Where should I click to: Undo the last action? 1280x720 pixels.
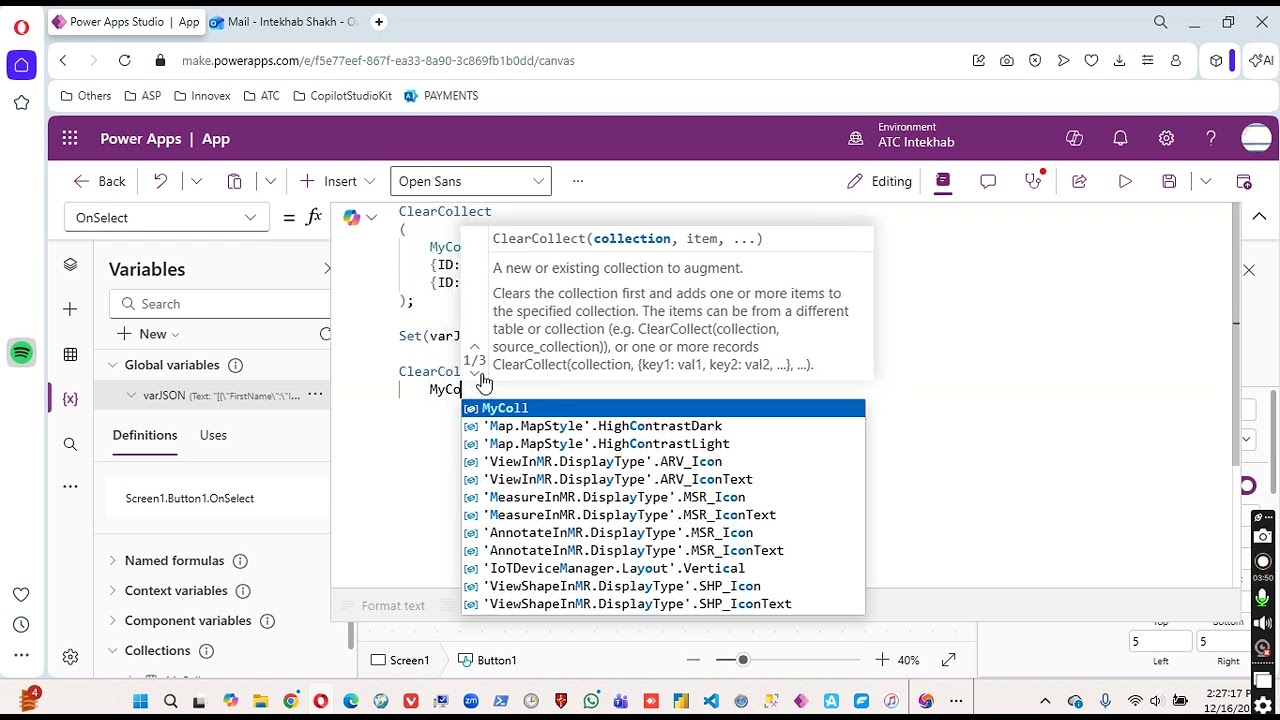point(160,181)
